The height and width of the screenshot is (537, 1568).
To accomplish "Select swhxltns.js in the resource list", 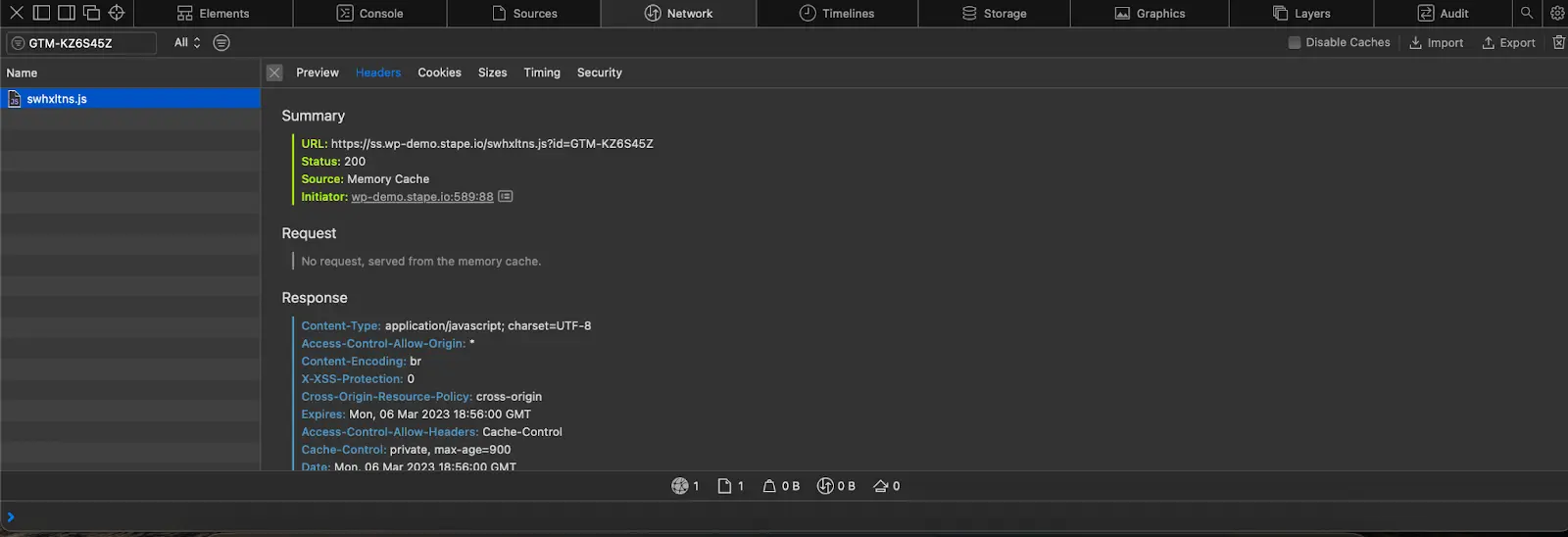I will (130, 99).
